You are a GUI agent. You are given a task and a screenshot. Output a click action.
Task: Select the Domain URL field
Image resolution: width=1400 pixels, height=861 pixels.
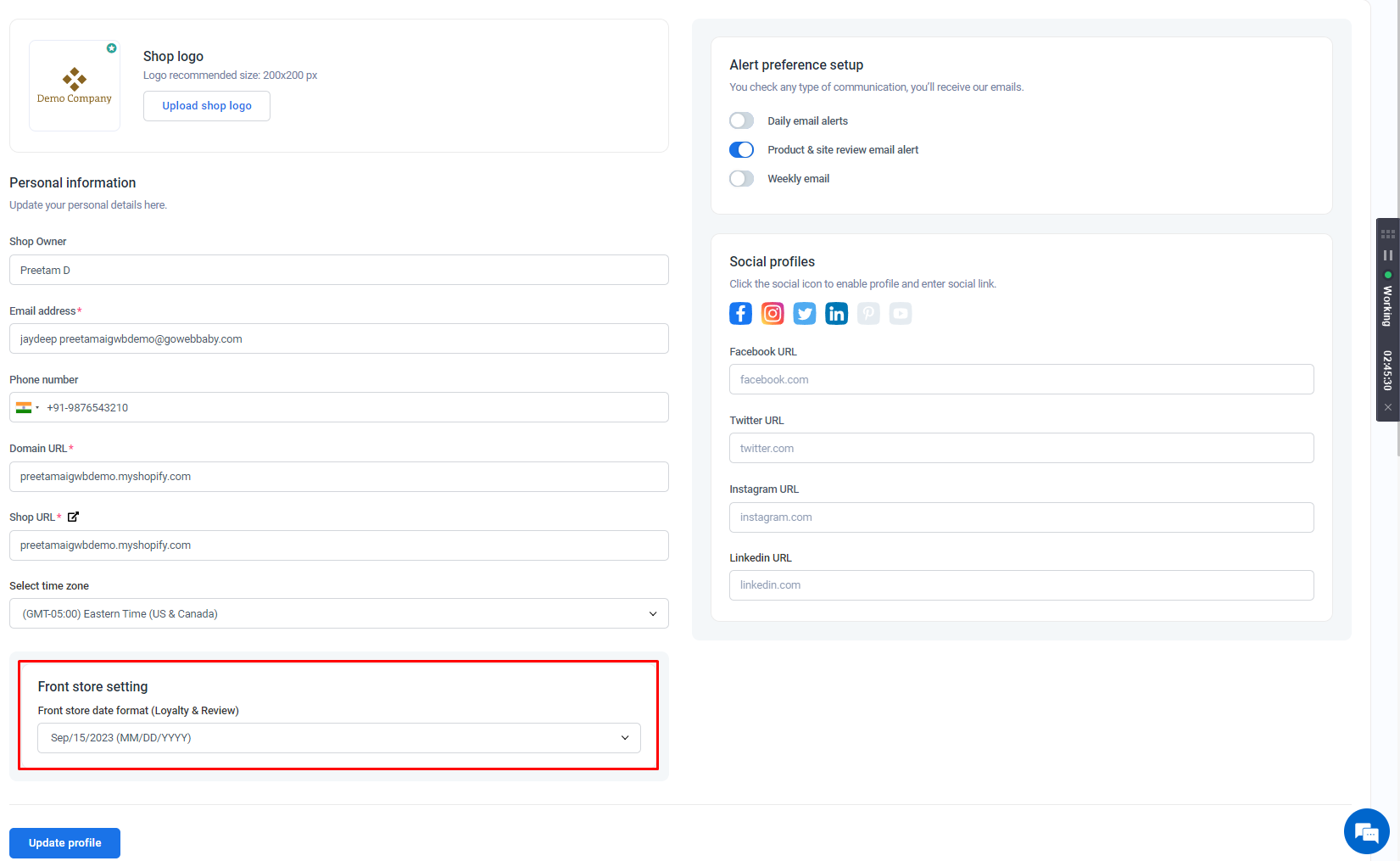pyautogui.click(x=339, y=477)
